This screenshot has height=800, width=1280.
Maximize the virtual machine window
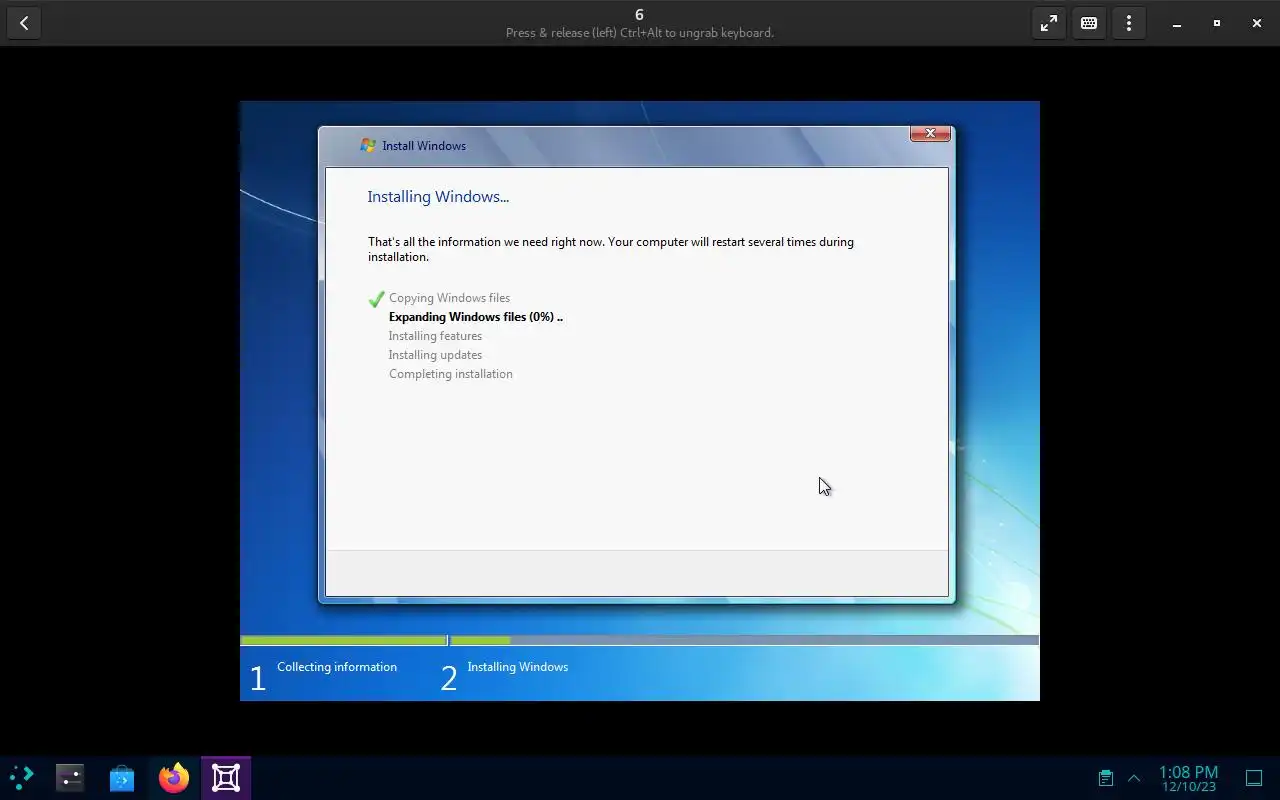(1217, 23)
